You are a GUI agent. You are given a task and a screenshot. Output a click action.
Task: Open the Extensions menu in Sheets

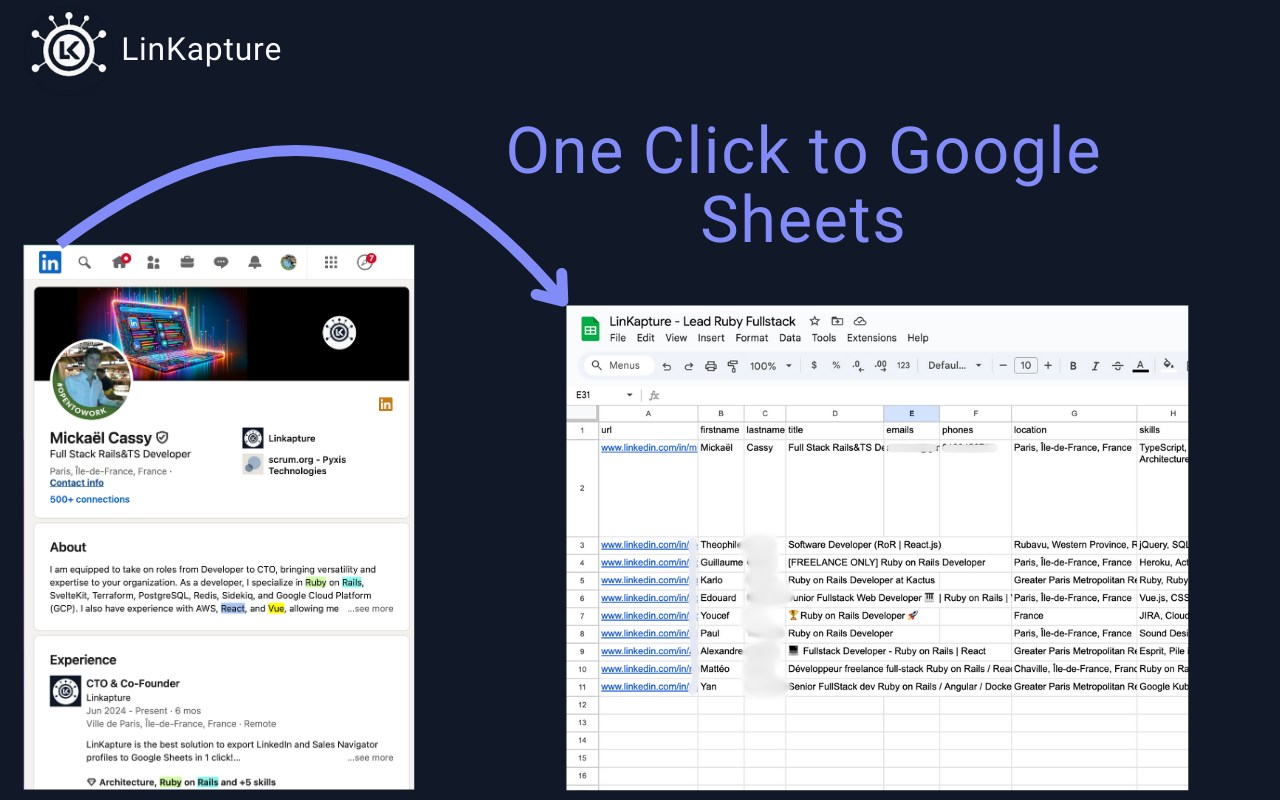tap(872, 338)
